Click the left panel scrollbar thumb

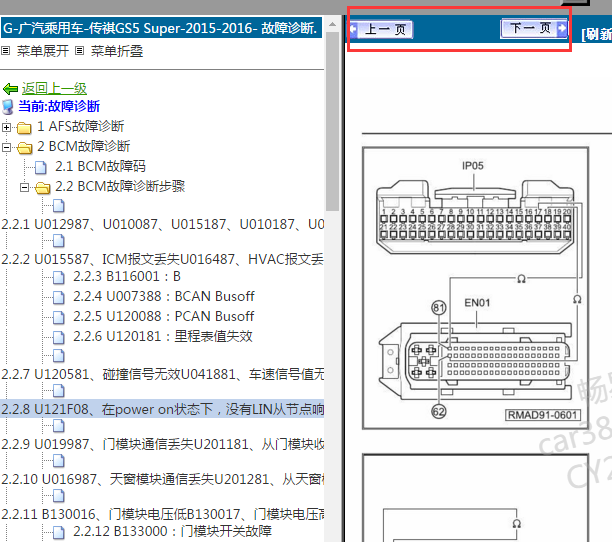(x=333, y=121)
